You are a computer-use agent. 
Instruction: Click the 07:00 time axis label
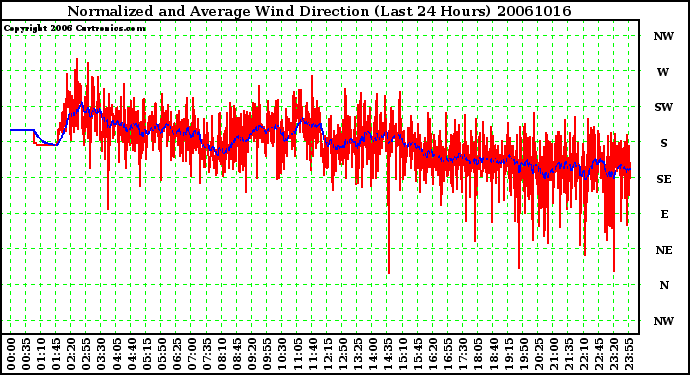click(192, 354)
